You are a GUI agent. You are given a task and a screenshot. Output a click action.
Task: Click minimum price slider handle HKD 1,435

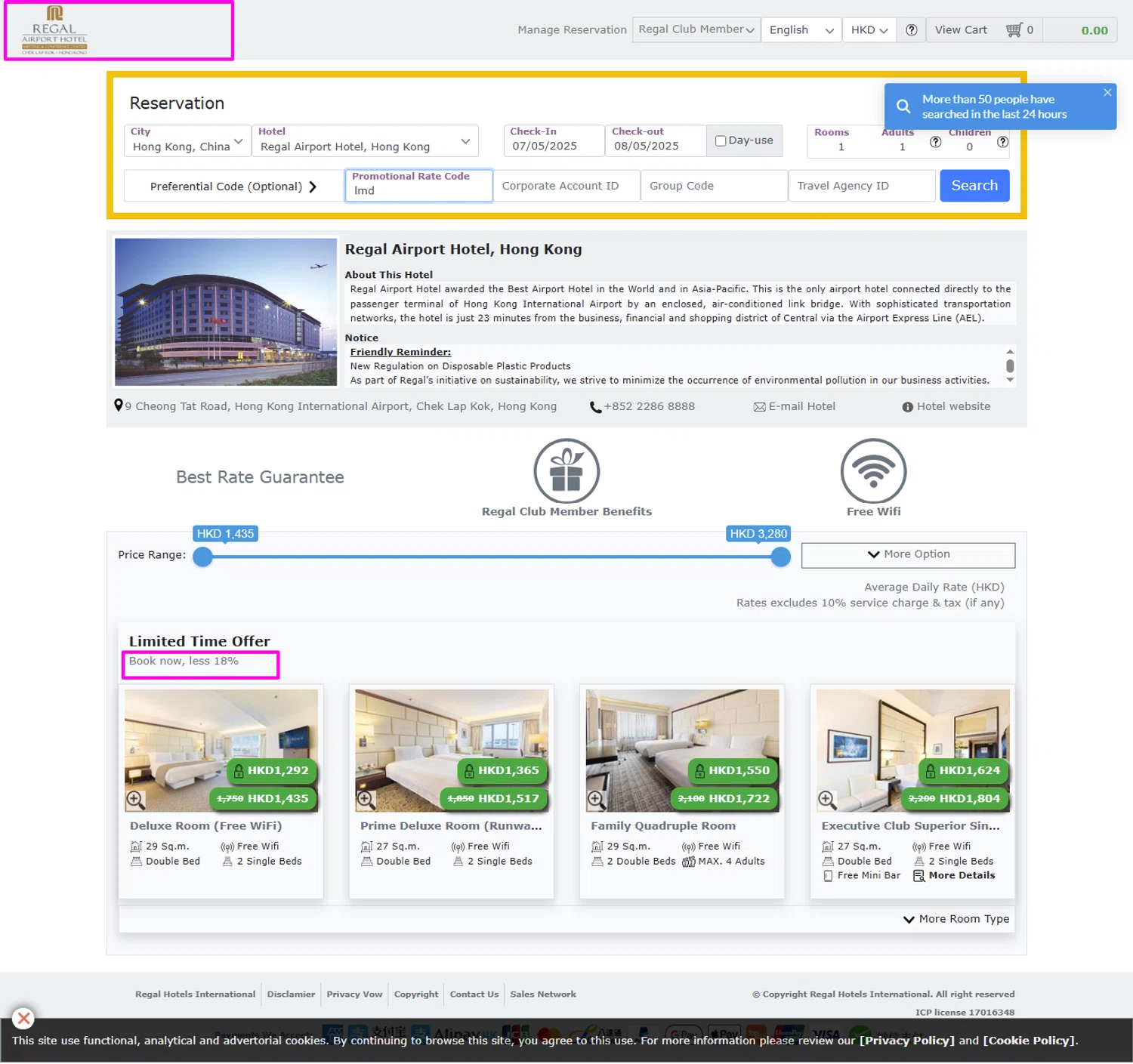tap(202, 557)
